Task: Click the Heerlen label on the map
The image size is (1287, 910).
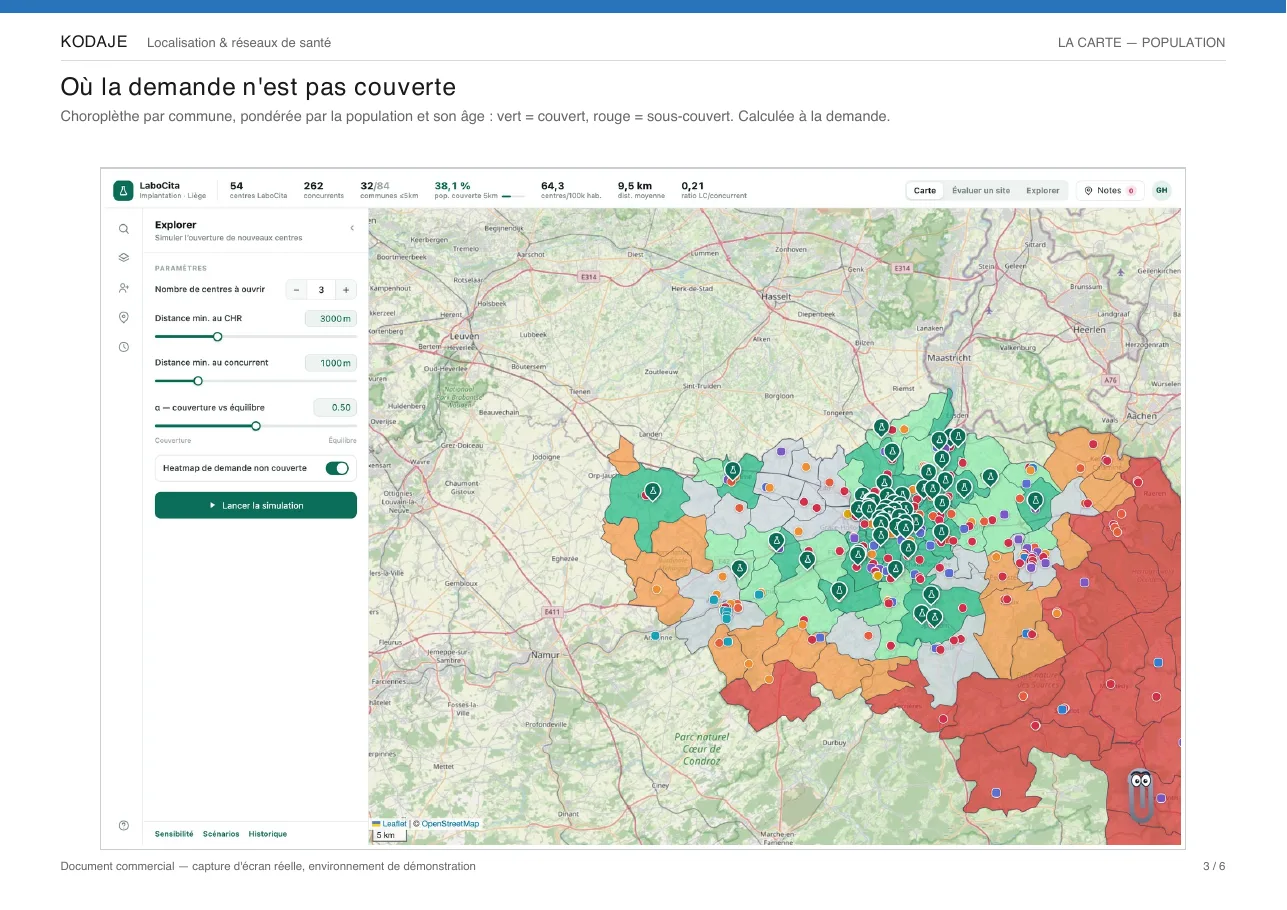Action: (1089, 328)
